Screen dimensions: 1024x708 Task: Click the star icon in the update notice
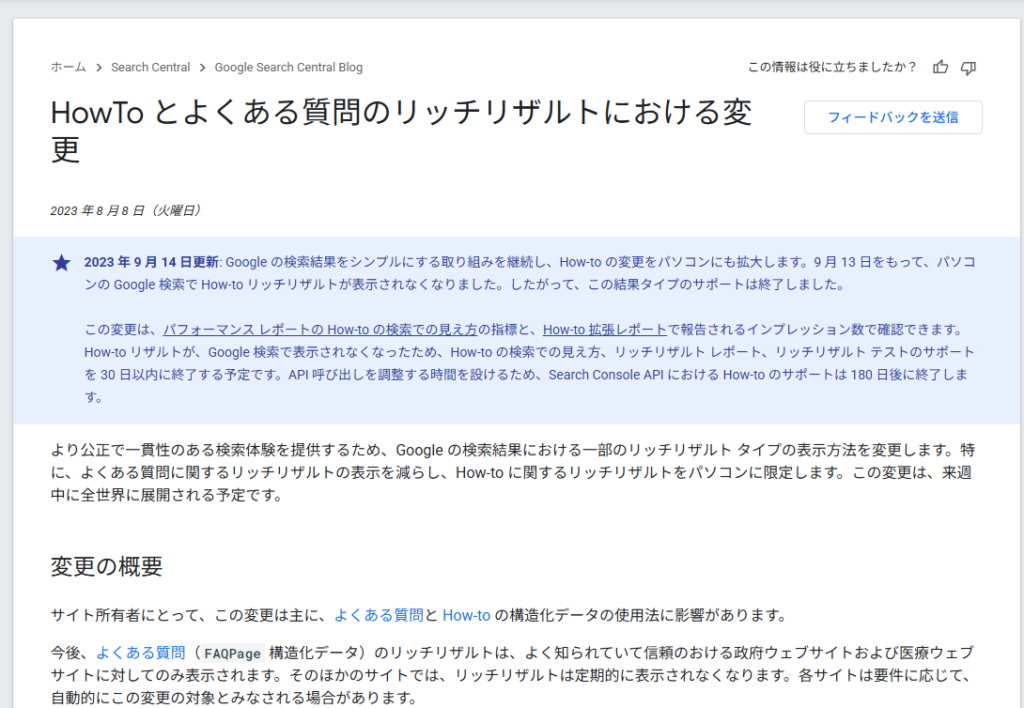(61, 263)
